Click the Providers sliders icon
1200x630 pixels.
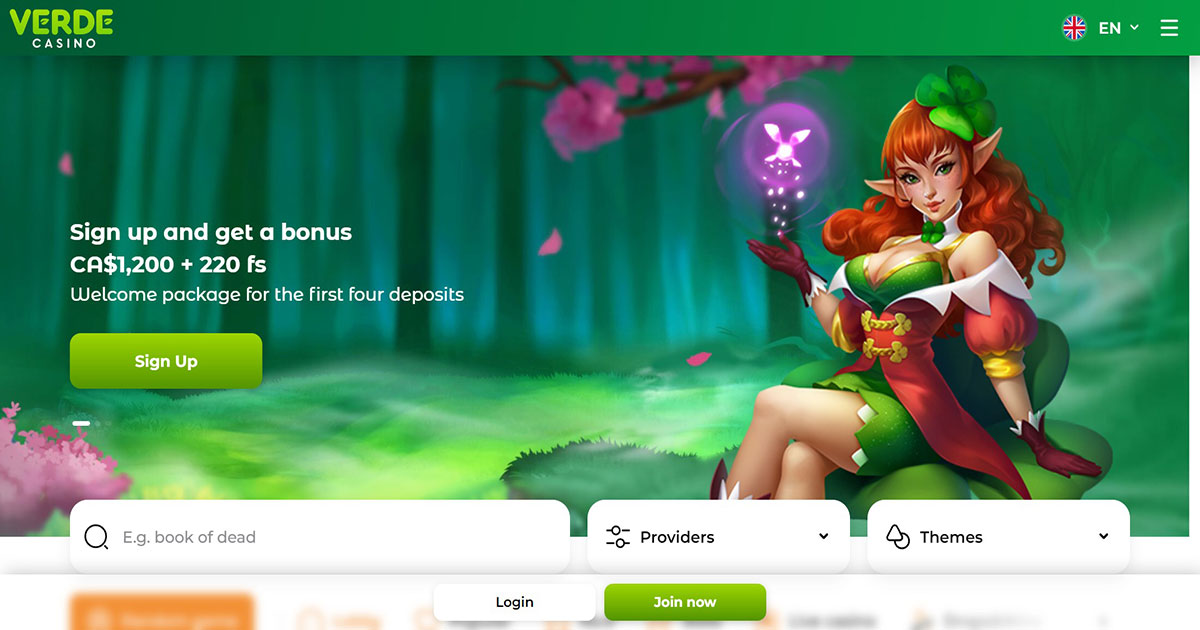(x=618, y=537)
